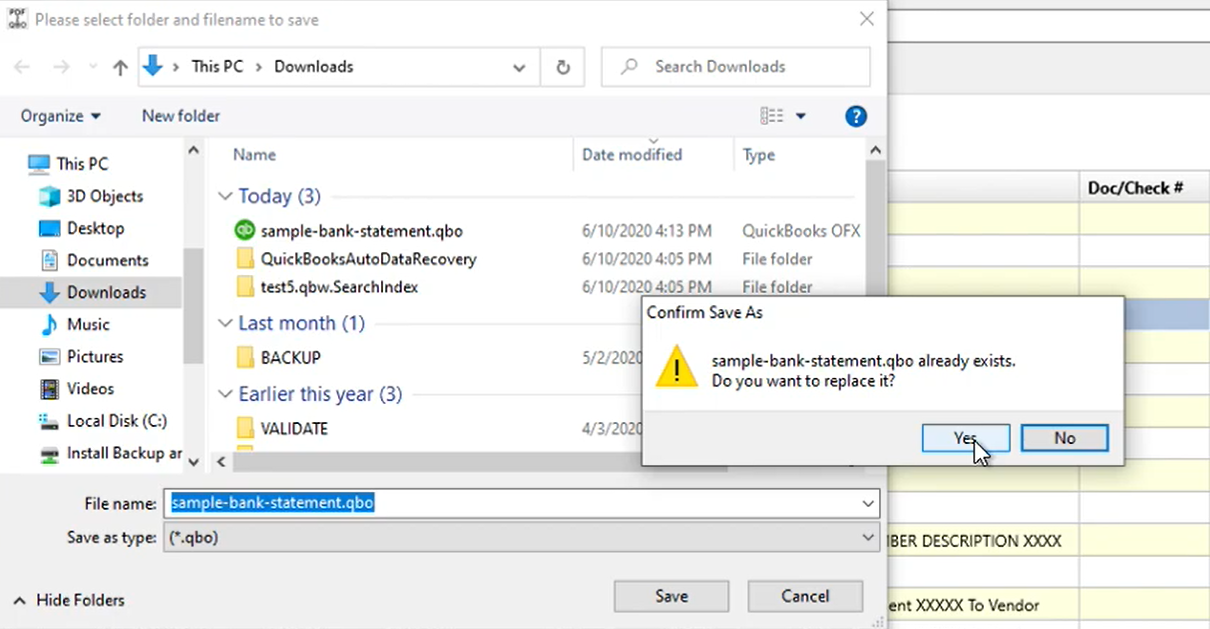Click navigation pane scroll up arrow

[193, 150]
